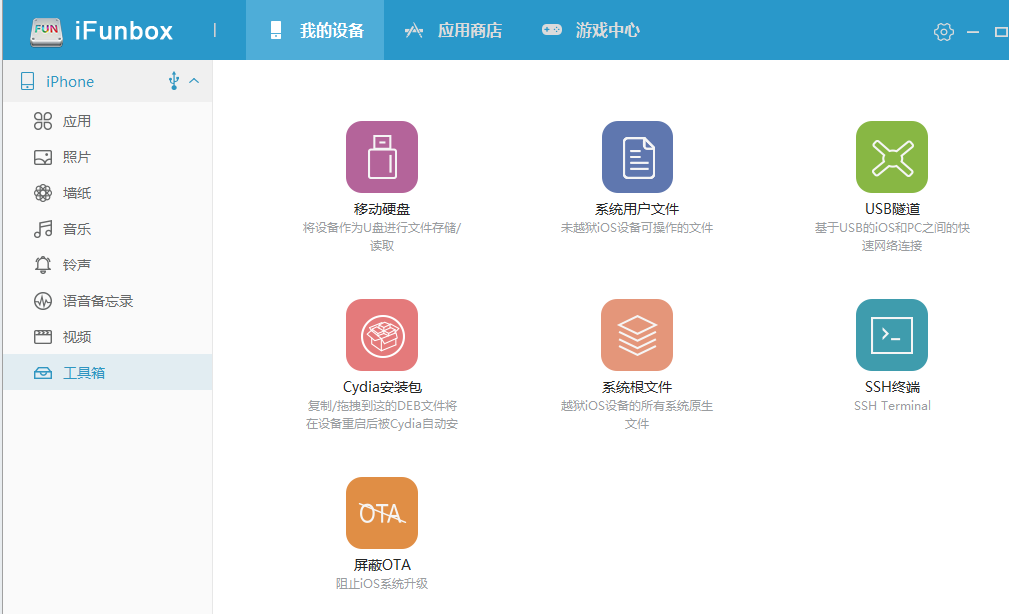Open the 系统用户文件 document icon
This screenshot has height=614, width=1009.
637,157
